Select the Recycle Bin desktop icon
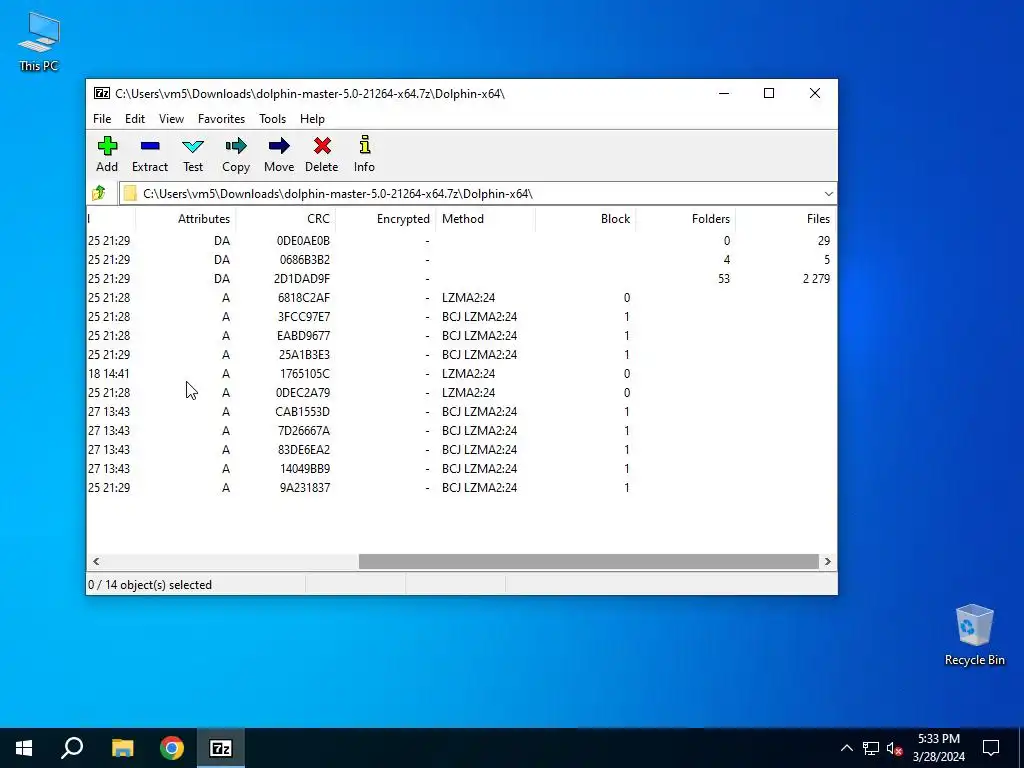The width and height of the screenshot is (1024, 768). coord(974,635)
